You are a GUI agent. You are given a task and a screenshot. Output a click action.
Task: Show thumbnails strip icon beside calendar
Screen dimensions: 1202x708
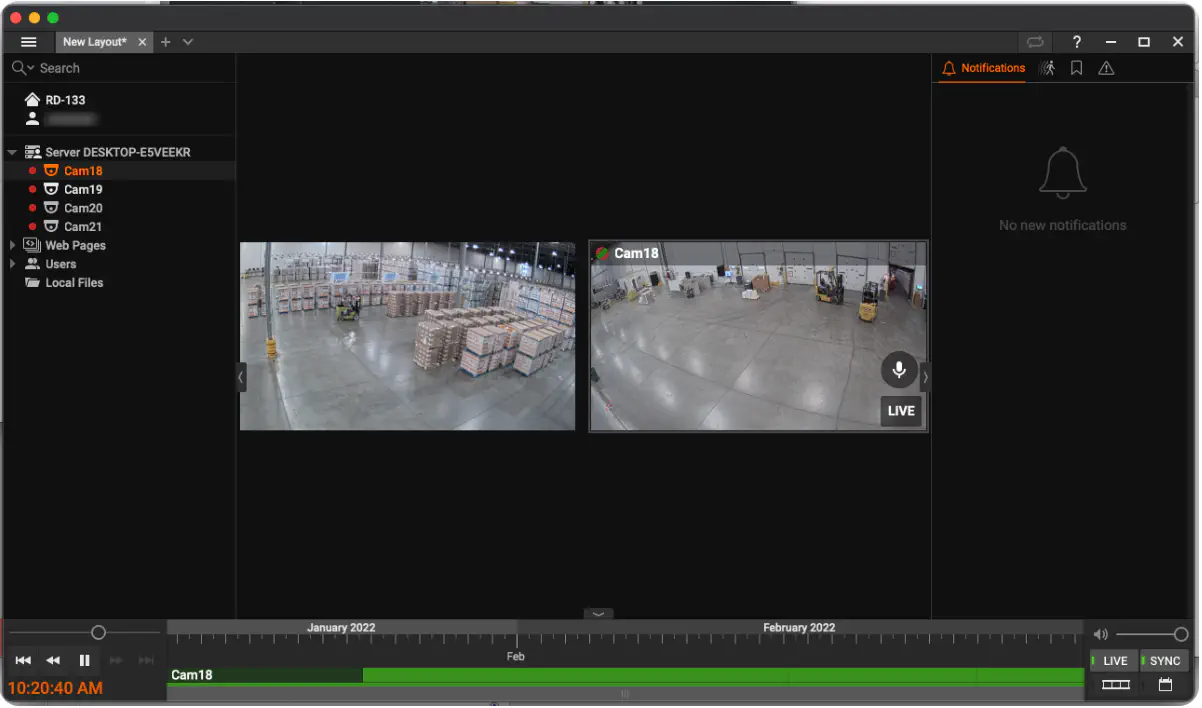click(1115, 685)
